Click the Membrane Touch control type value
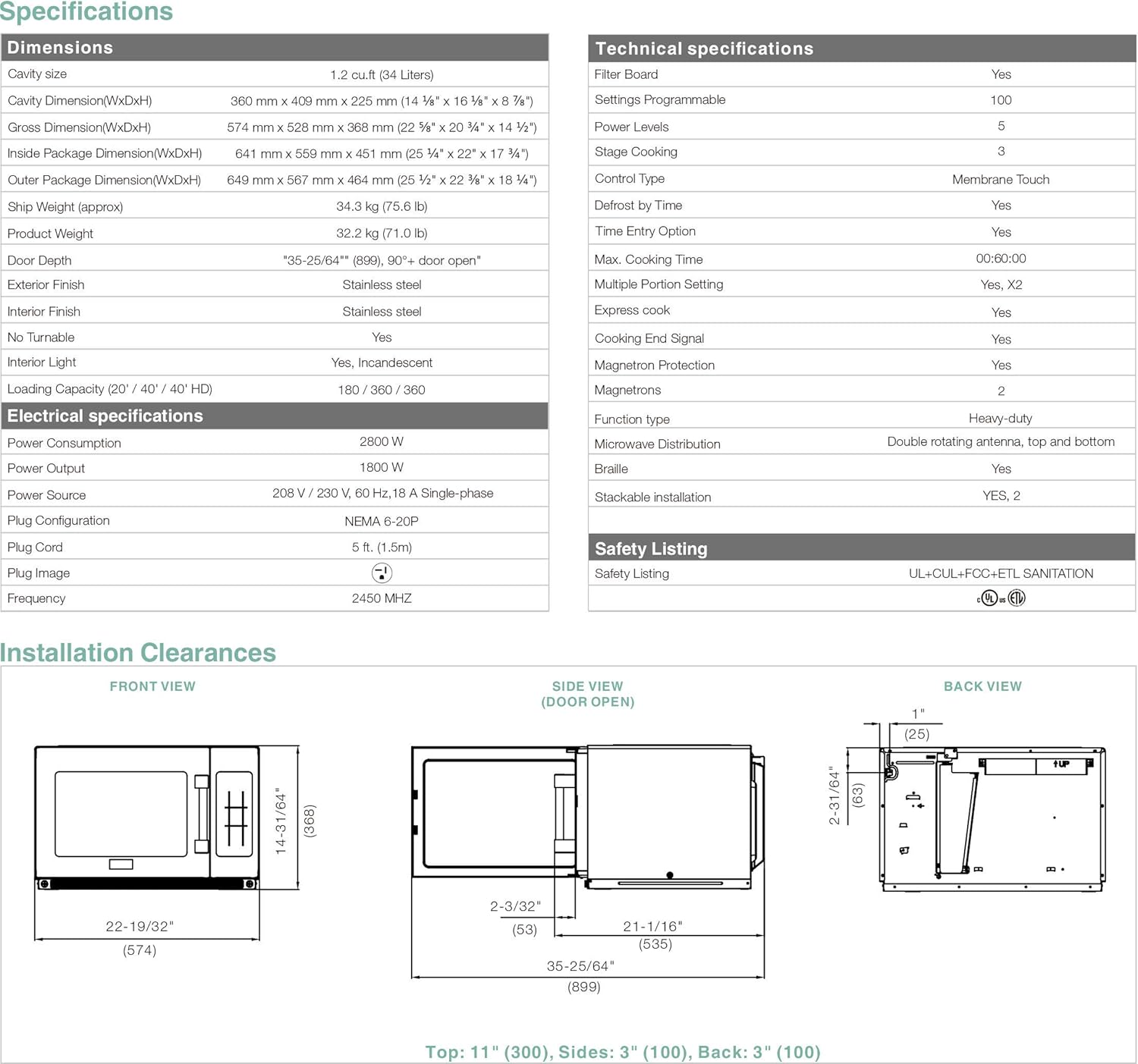The height and width of the screenshot is (1064, 1138). tap(1001, 179)
